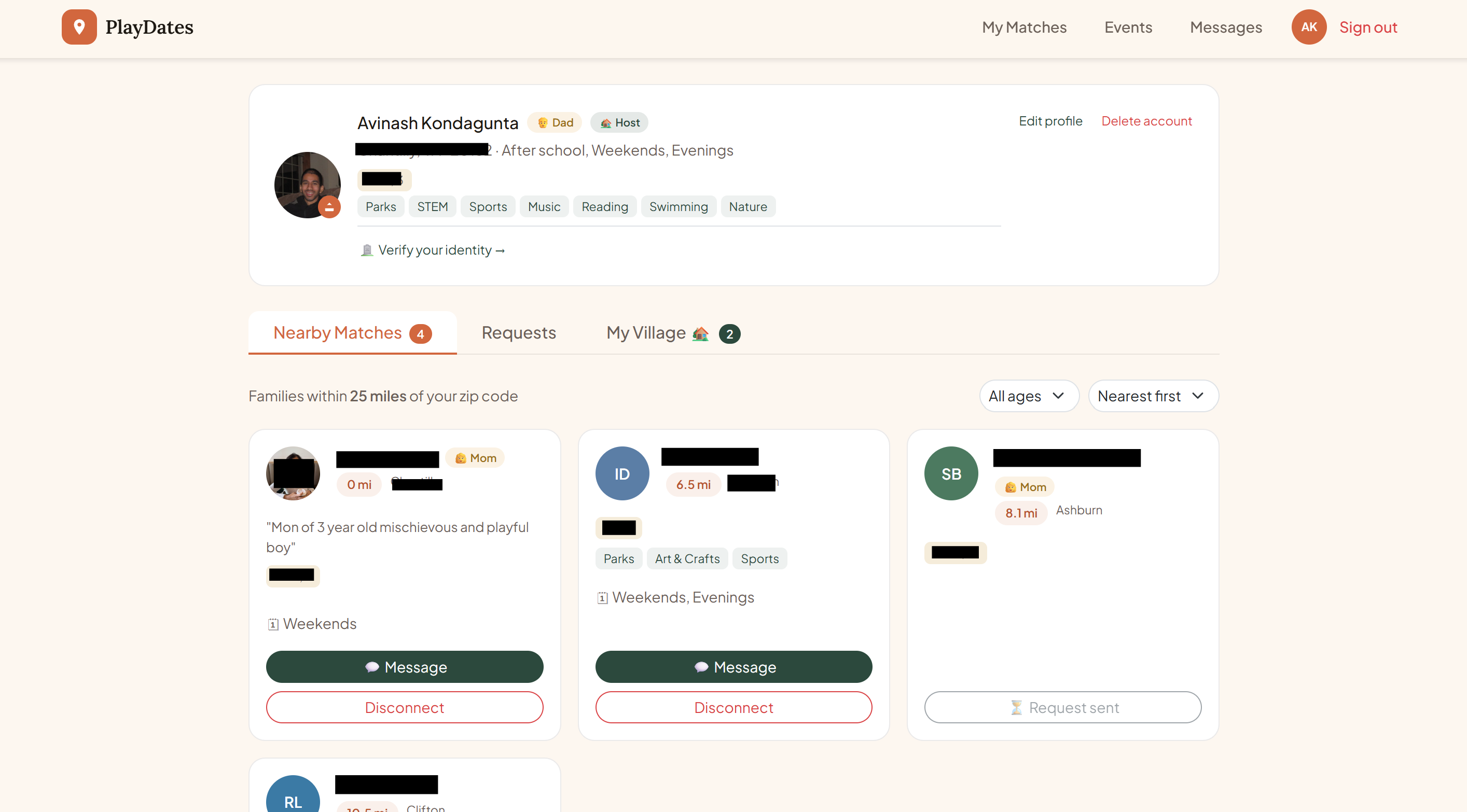1467x812 pixels.
Task: Click the Parks interest tag on profile
Action: (x=380, y=207)
